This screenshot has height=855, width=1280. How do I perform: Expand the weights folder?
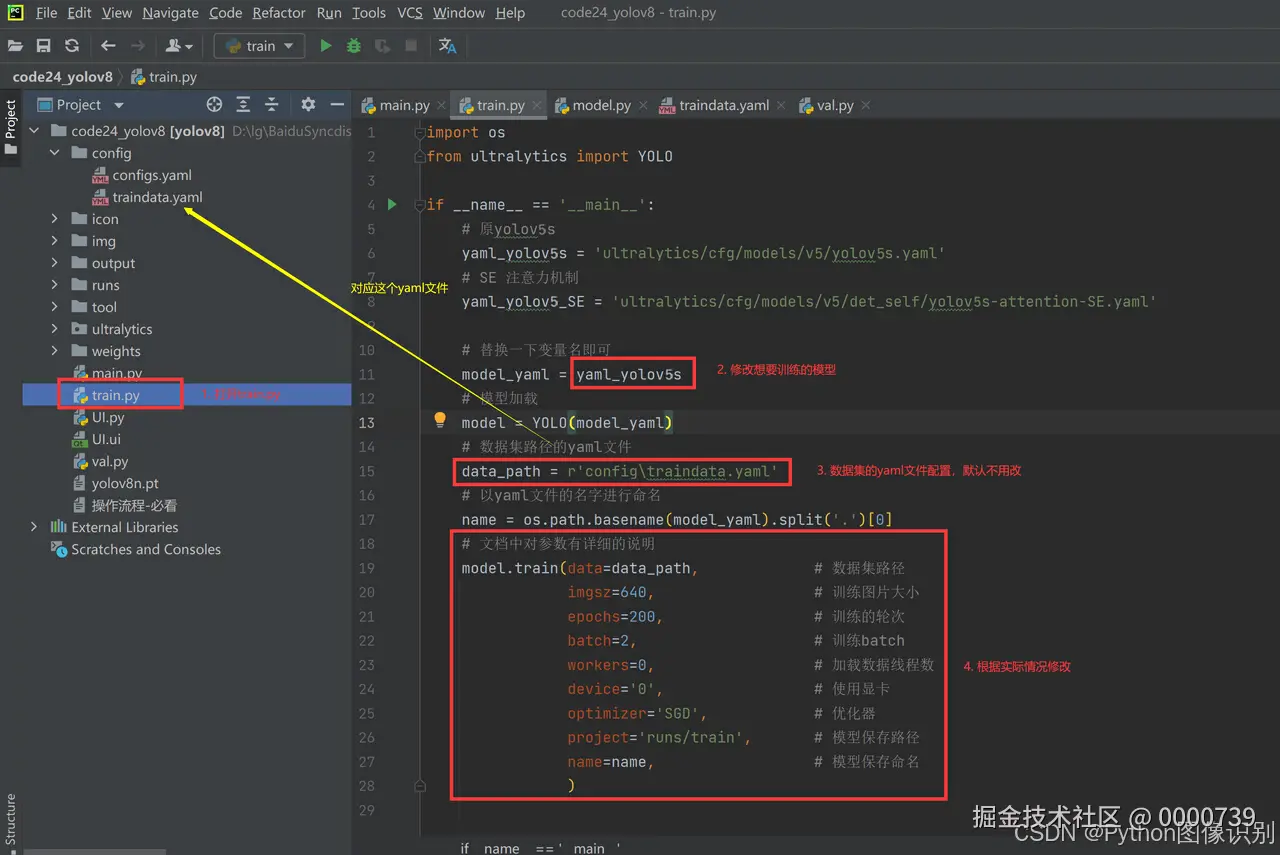click(x=55, y=351)
